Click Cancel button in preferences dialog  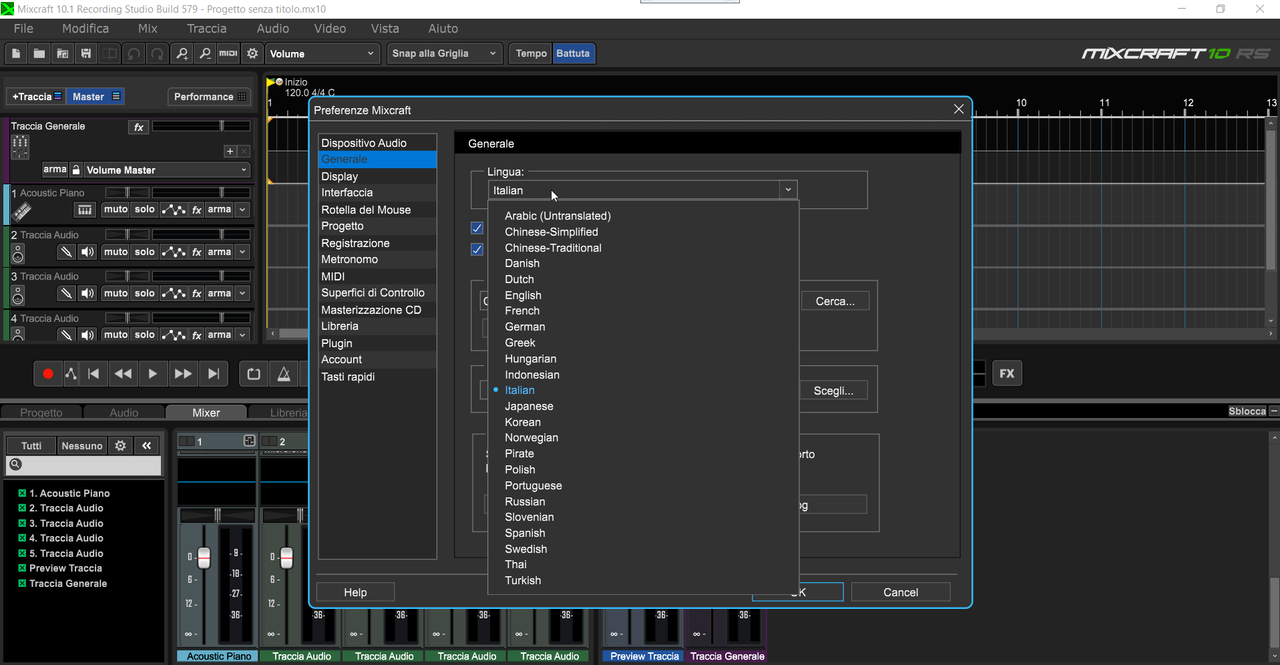[x=901, y=592]
